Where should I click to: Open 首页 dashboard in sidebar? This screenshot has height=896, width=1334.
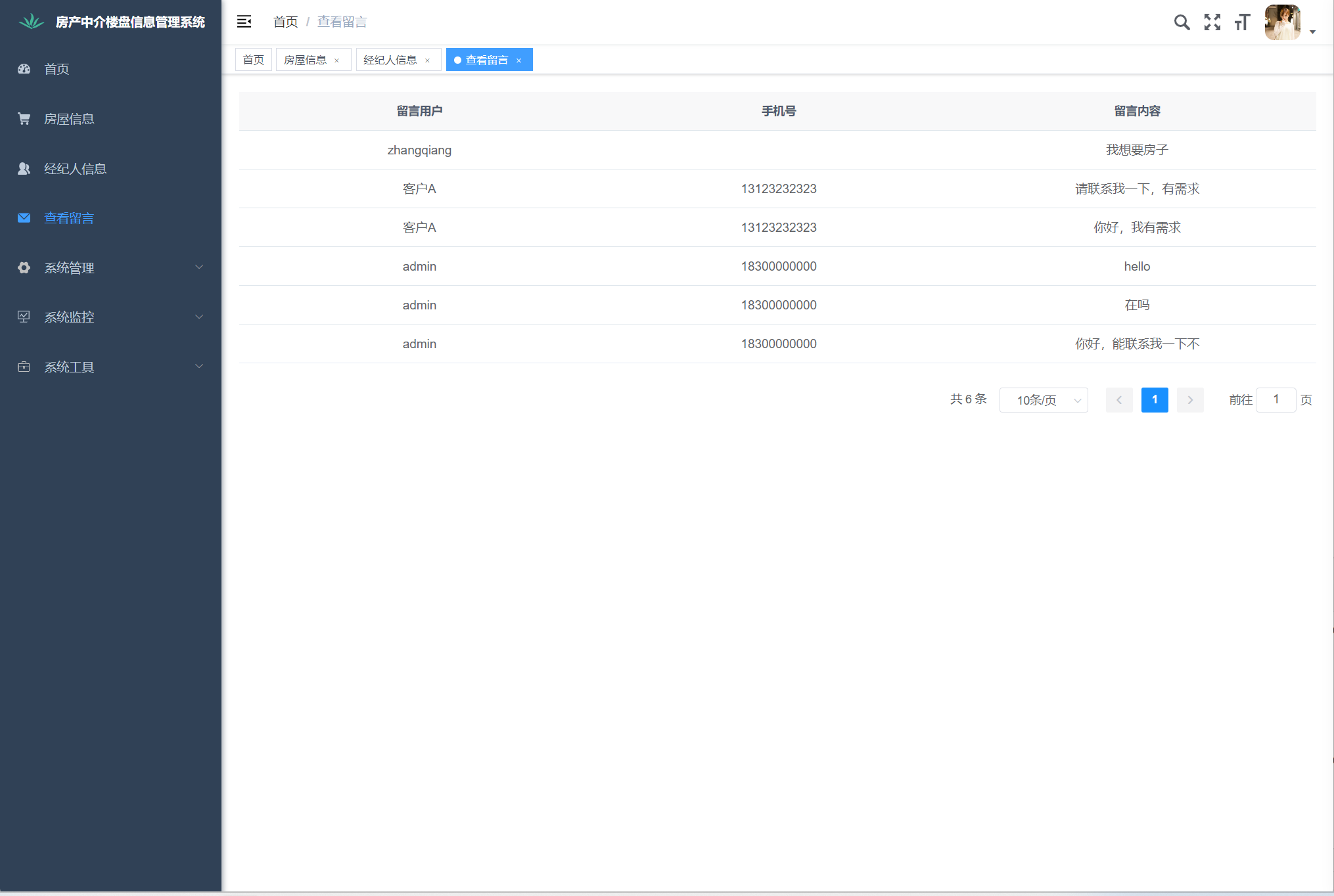(57, 69)
